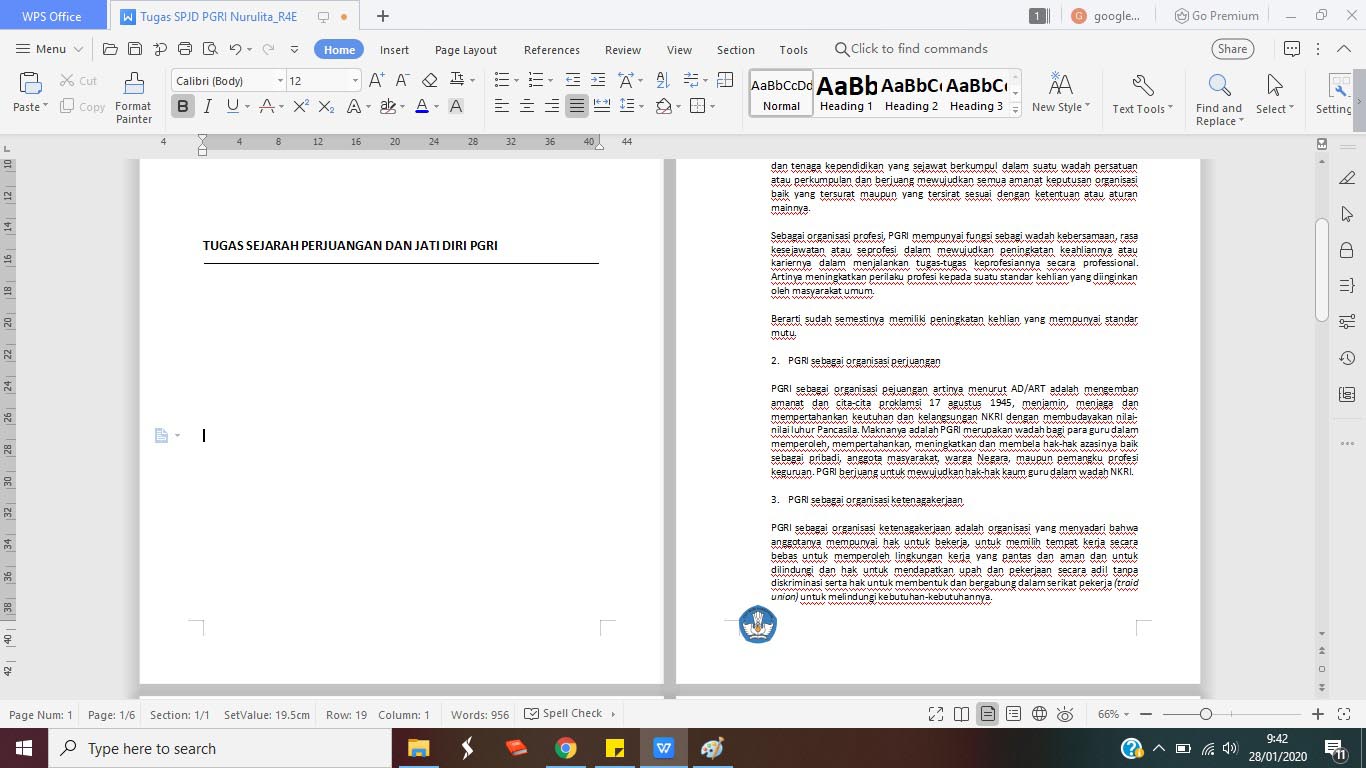Activate the Text Tools feature
The height and width of the screenshot is (768, 1366).
coord(1141,97)
